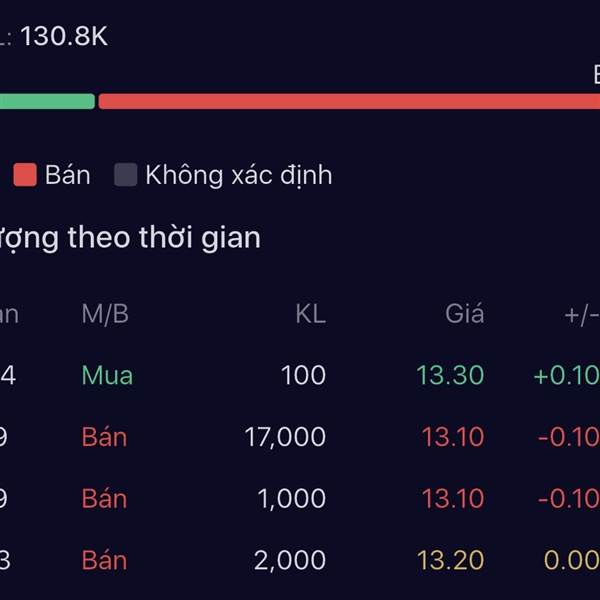Click the 13.20 price value
Viewport: 600px width, 600px height.
coord(450,561)
